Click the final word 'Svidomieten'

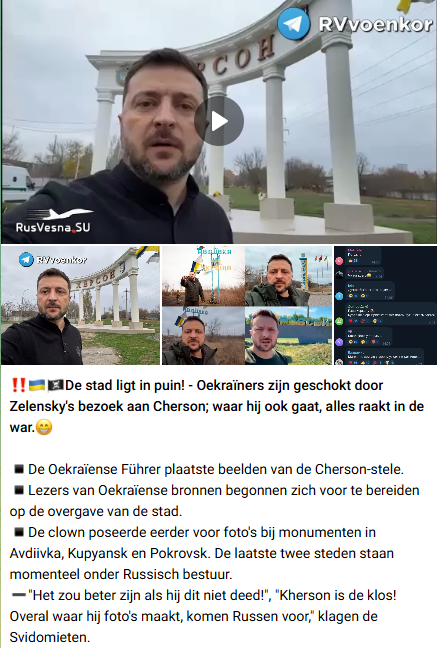click(x=48, y=637)
